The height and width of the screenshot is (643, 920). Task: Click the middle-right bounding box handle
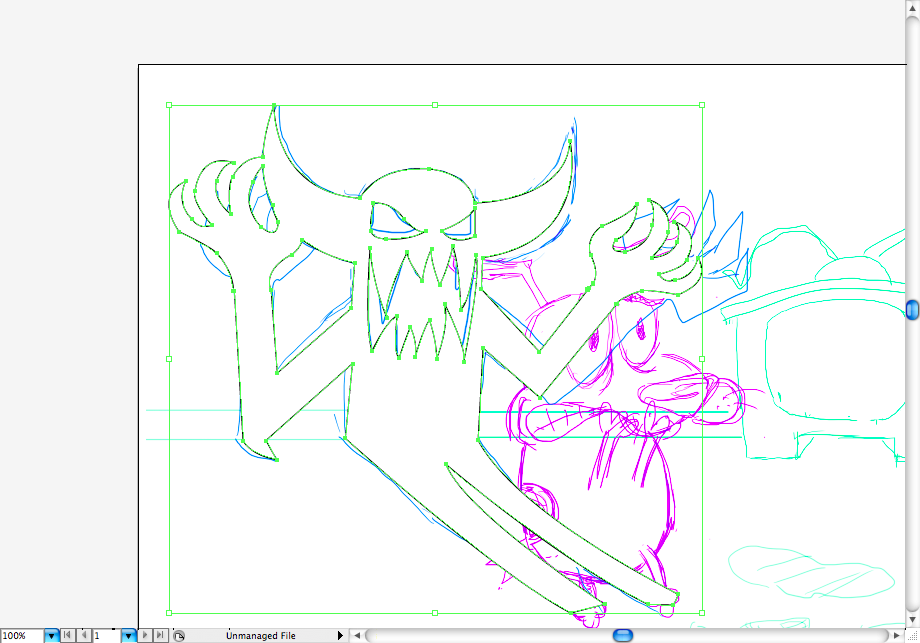(702, 359)
